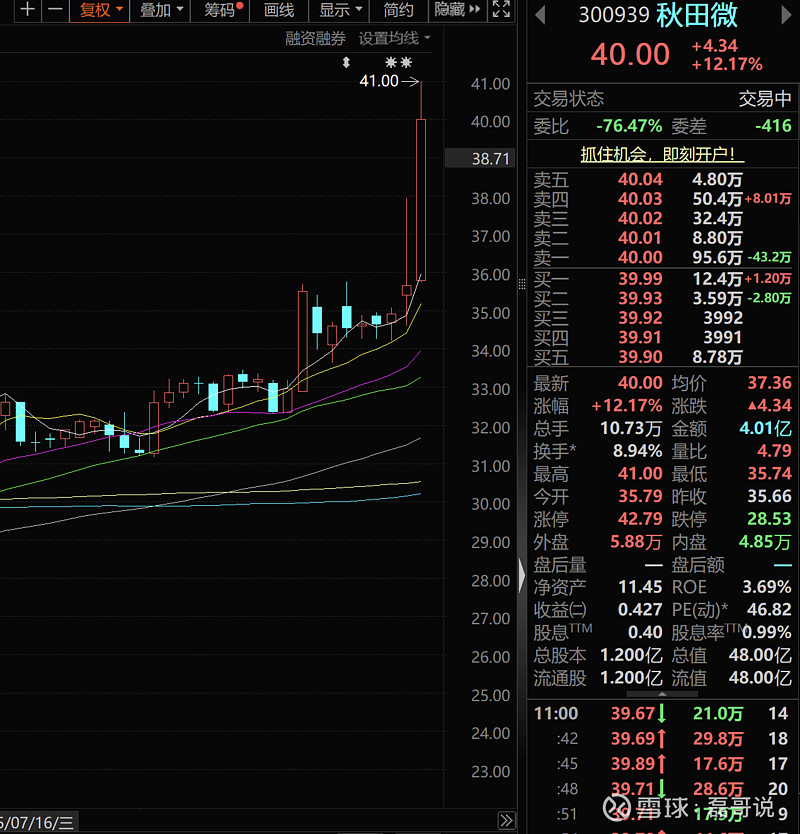
Task: Click the panel divider grip handle
Action: (522, 284)
